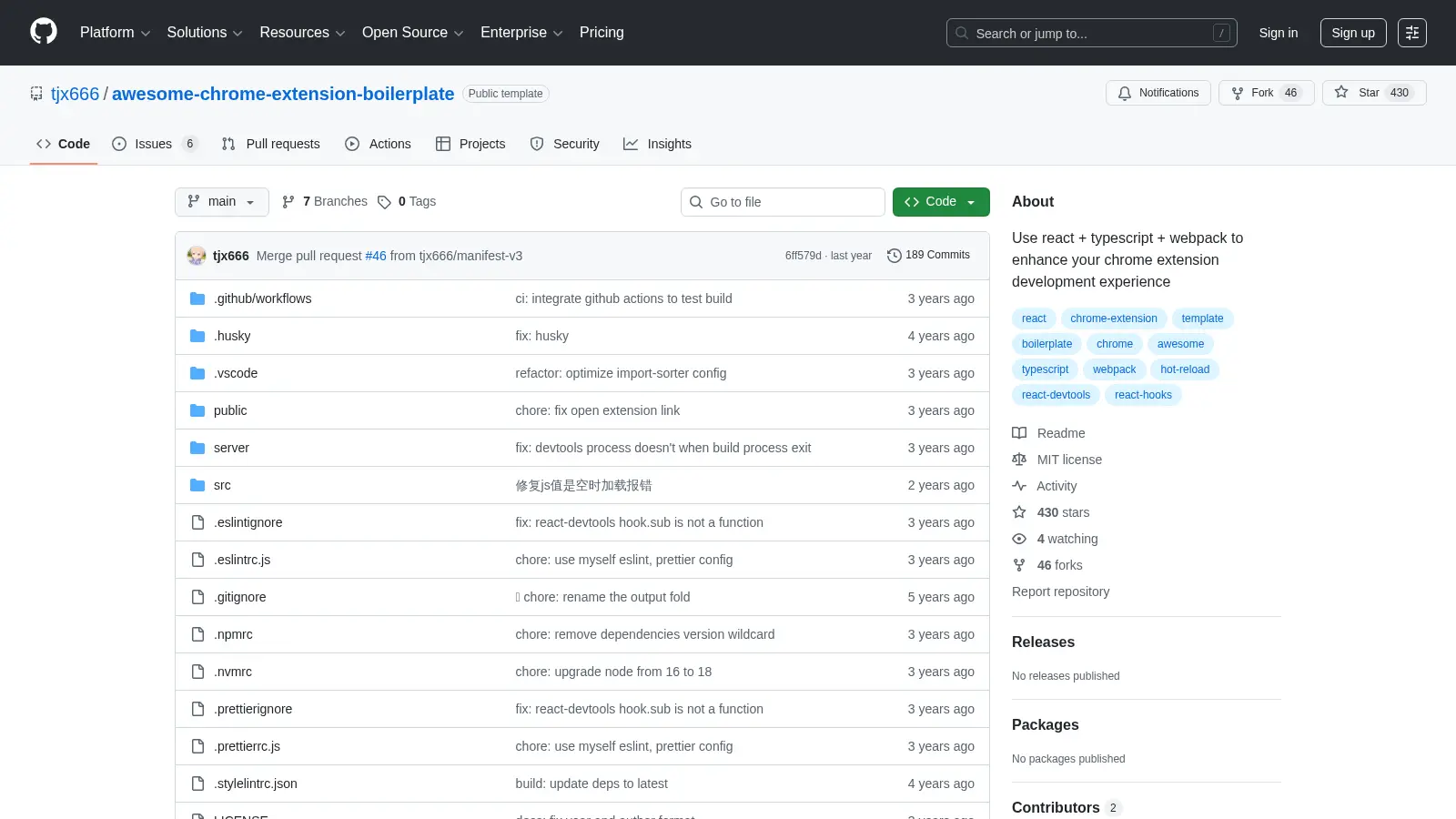This screenshot has width=1456, height=819.
Task: Click the tag icon beside 0 Tags
Action: pyautogui.click(x=384, y=202)
